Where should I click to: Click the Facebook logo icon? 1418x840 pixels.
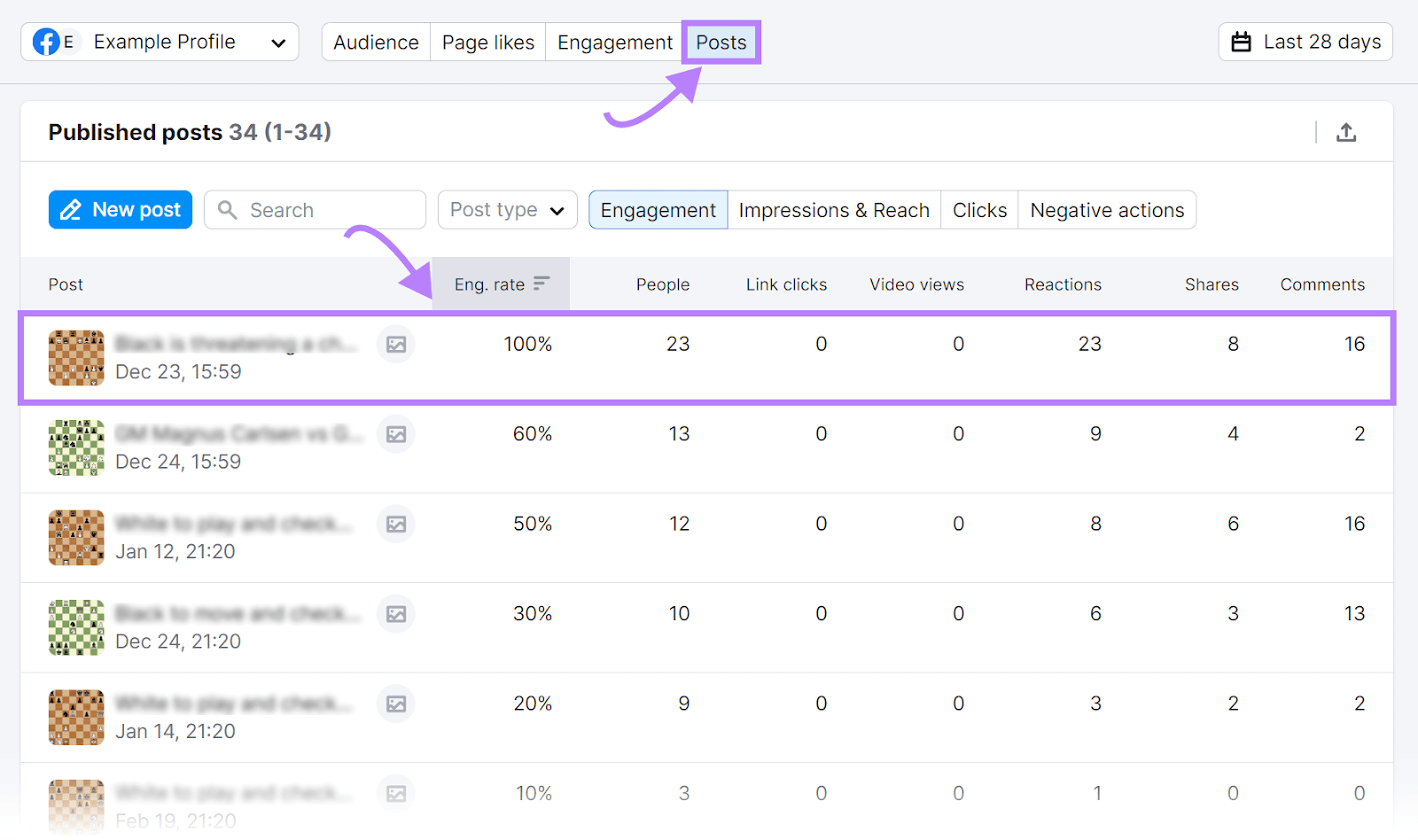click(x=48, y=41)
